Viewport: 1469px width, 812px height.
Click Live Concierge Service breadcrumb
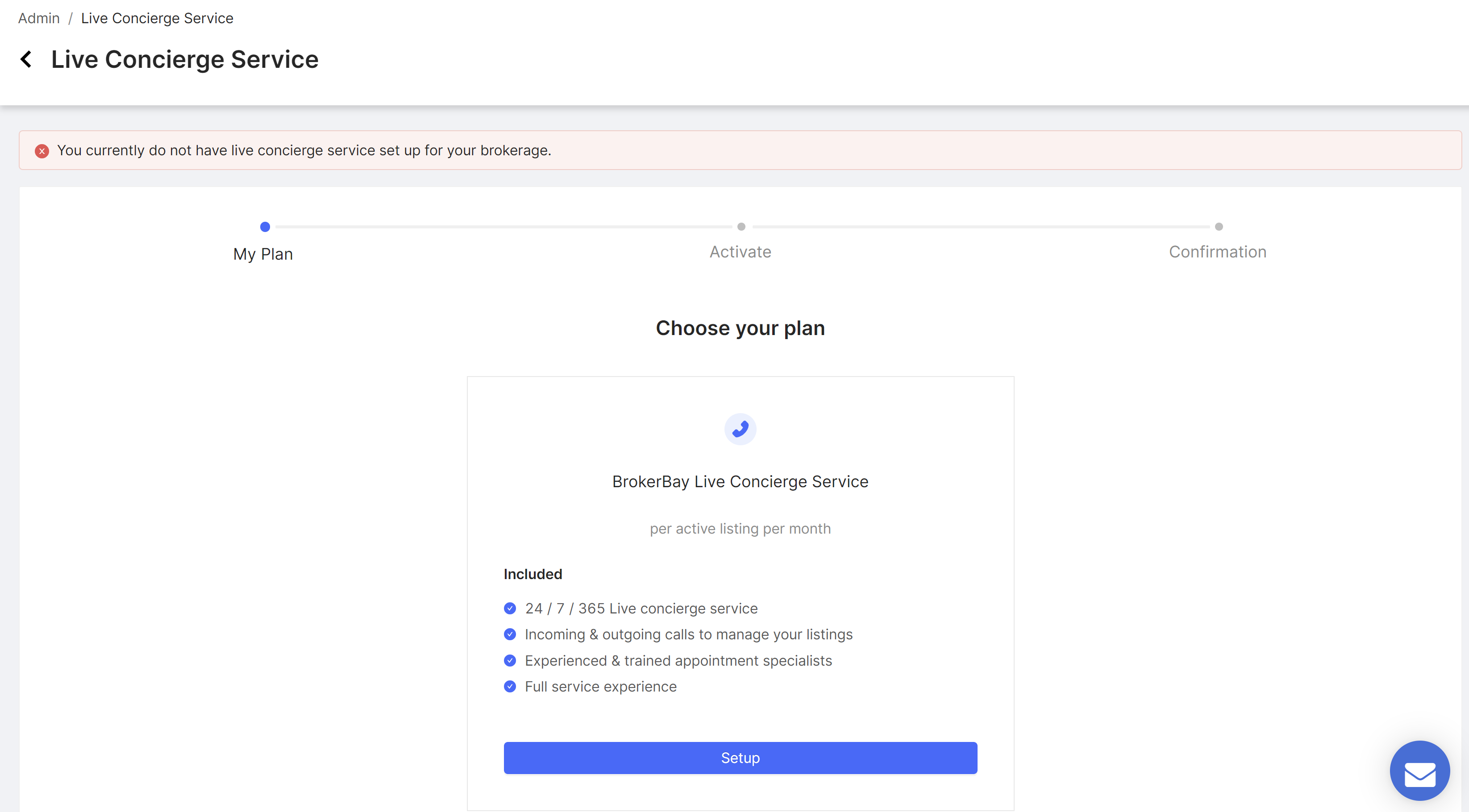(x=157, y=18)
